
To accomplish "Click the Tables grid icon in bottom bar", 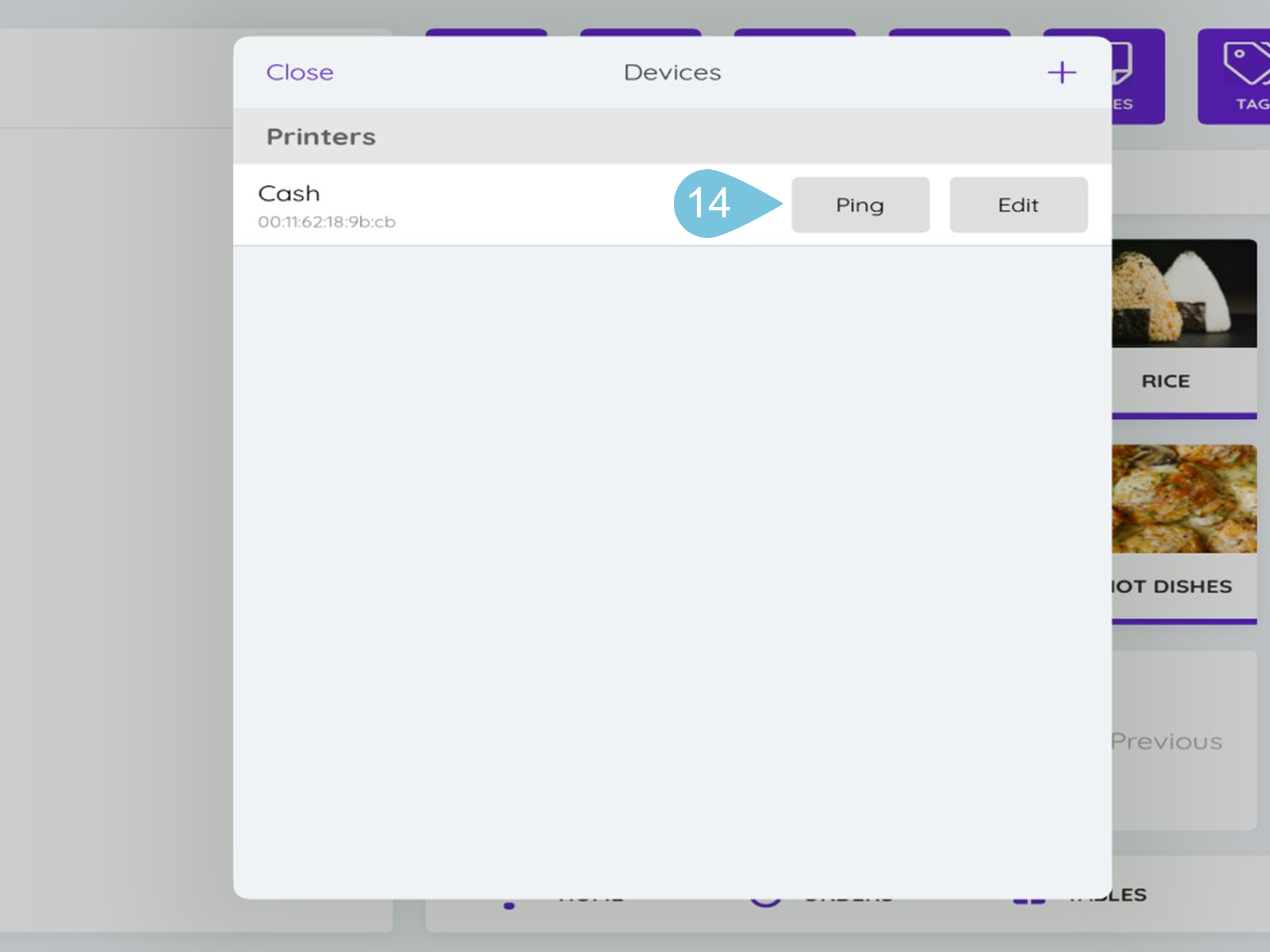I will click(1029, 901).
